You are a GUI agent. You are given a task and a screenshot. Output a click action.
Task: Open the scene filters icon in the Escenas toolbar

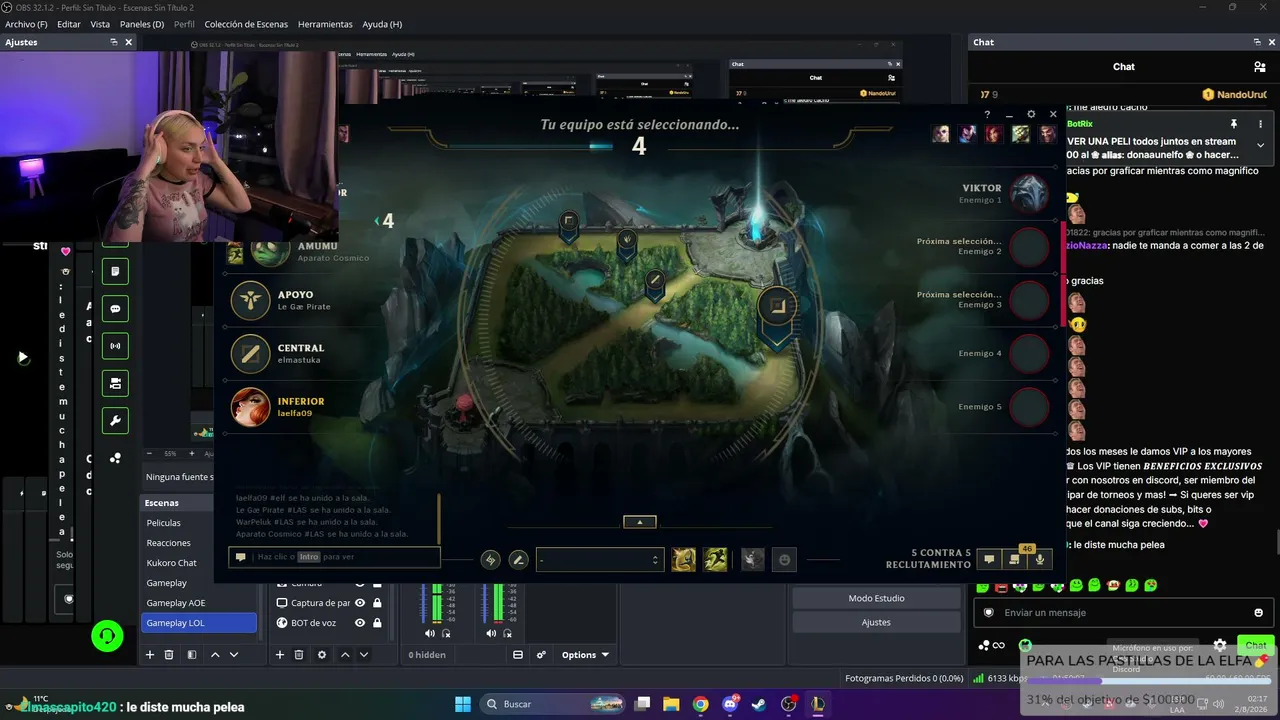(190, 655)
